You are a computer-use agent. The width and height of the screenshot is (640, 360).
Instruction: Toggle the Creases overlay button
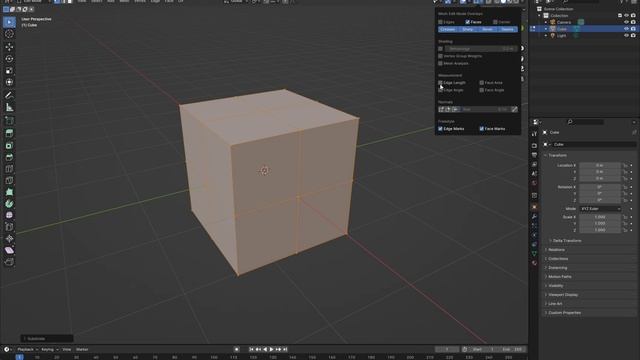[x=448, y=29]
